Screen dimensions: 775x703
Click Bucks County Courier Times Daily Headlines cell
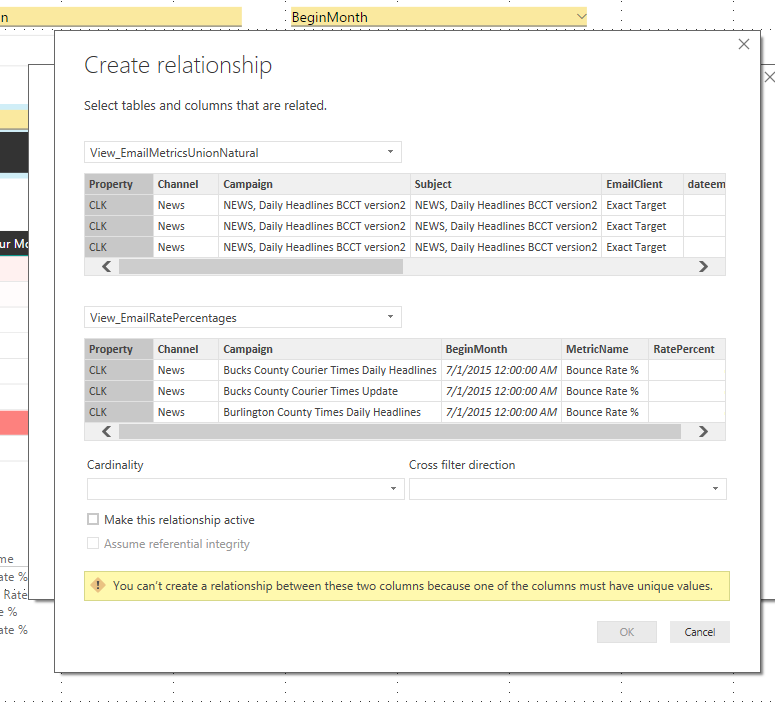(x=330, y=370)
